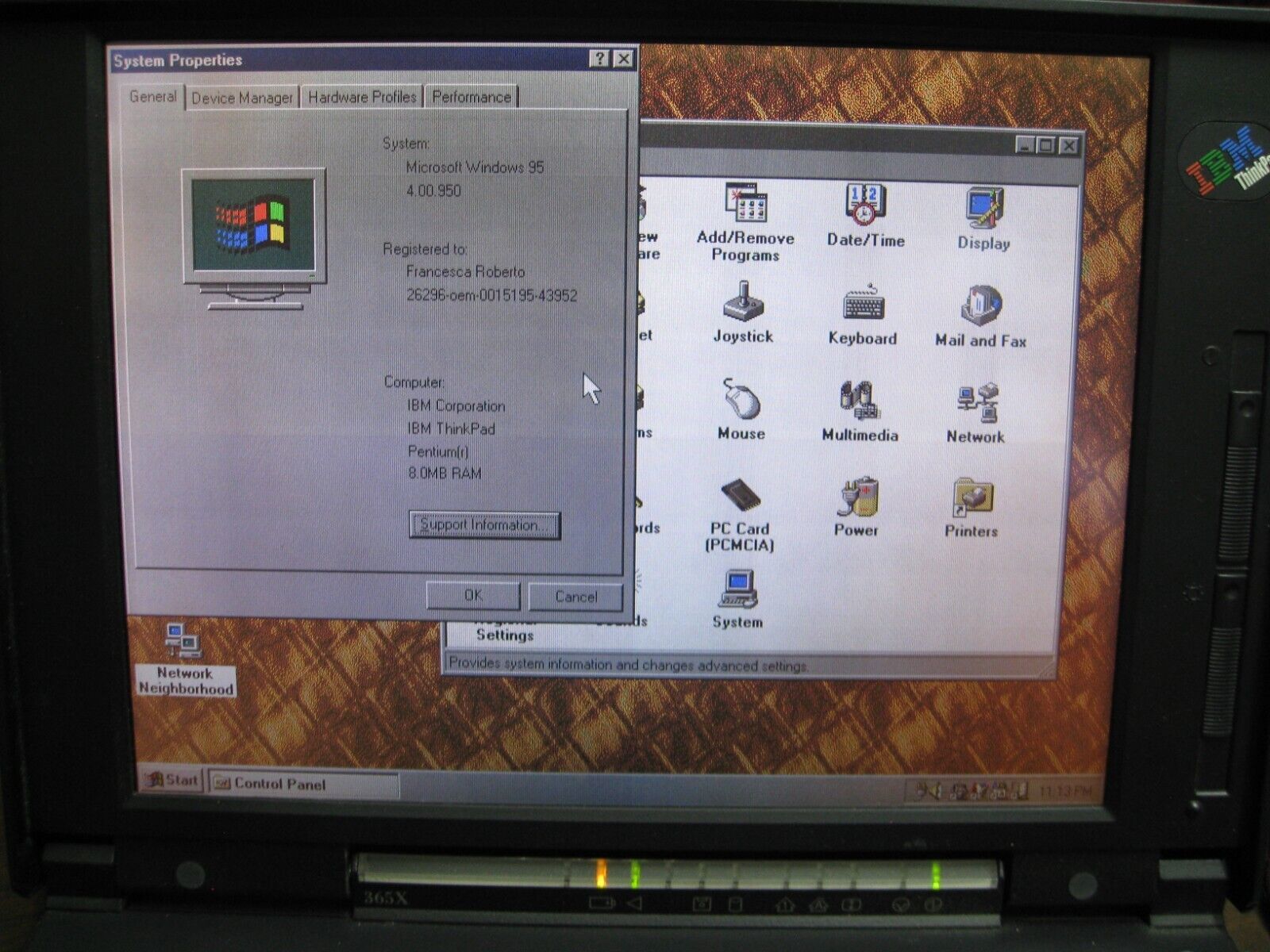Viewport: 1270px width, 952px height.
Task: Open the PC Card (PCMCIA) icon
Action: tap(739, 515)
